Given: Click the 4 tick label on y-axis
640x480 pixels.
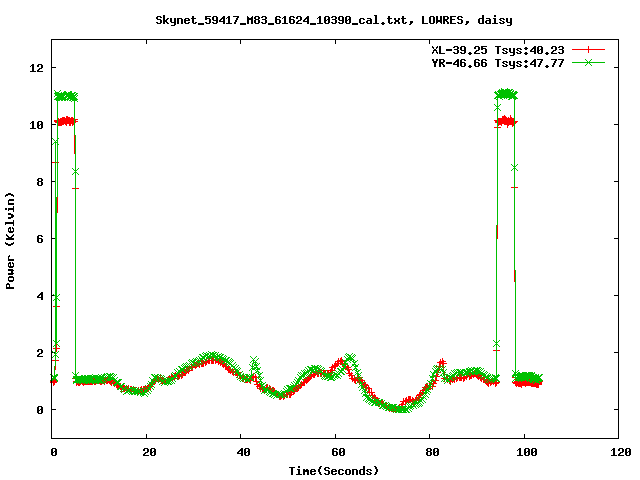Looking at the screenshot, I should [40, 296].
